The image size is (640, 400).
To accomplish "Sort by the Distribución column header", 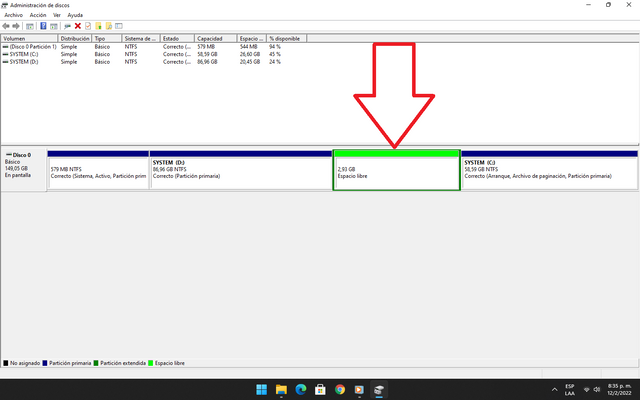I will (75, 38).
